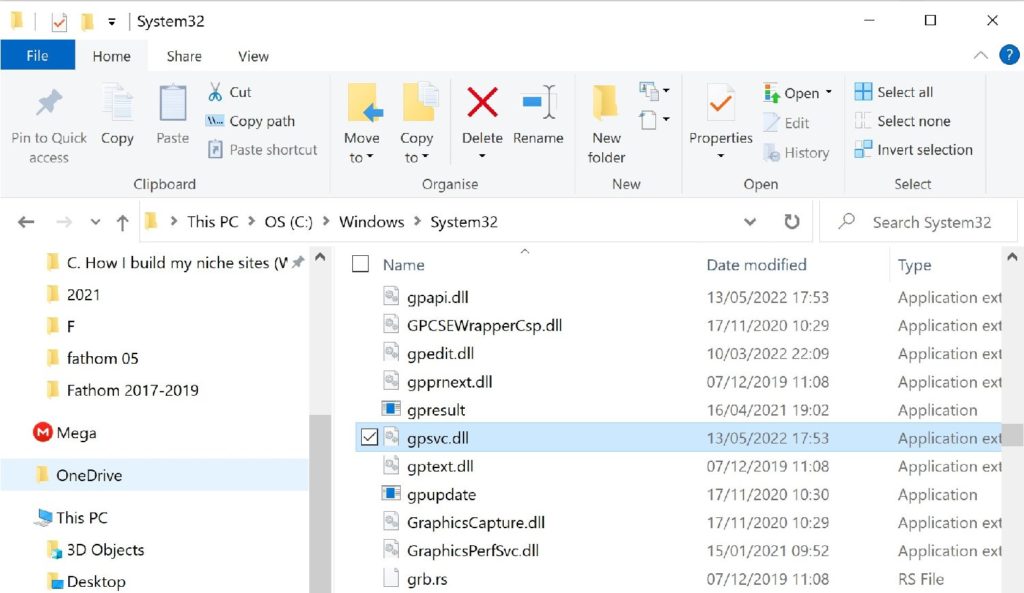Click OS (C:) in the address bar
Screen dimensions: 1024x593
pos(289,222)
